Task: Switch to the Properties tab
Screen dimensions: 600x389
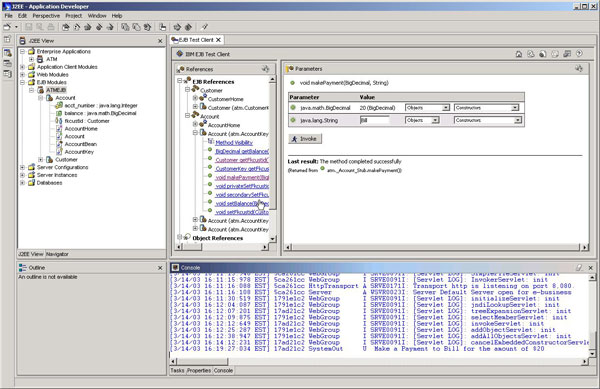Action: coord(199,371)
